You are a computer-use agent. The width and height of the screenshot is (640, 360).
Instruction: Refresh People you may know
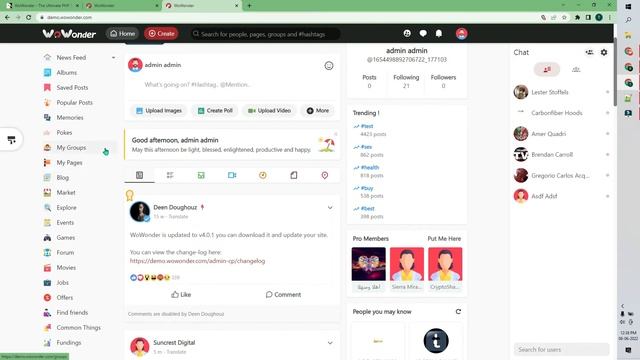click(458, 312)
